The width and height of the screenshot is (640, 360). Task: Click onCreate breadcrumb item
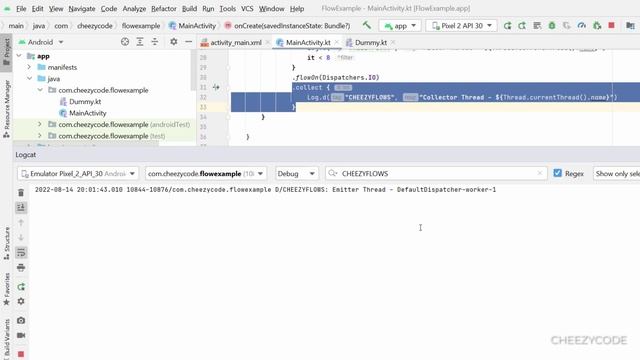coord(287,26)
